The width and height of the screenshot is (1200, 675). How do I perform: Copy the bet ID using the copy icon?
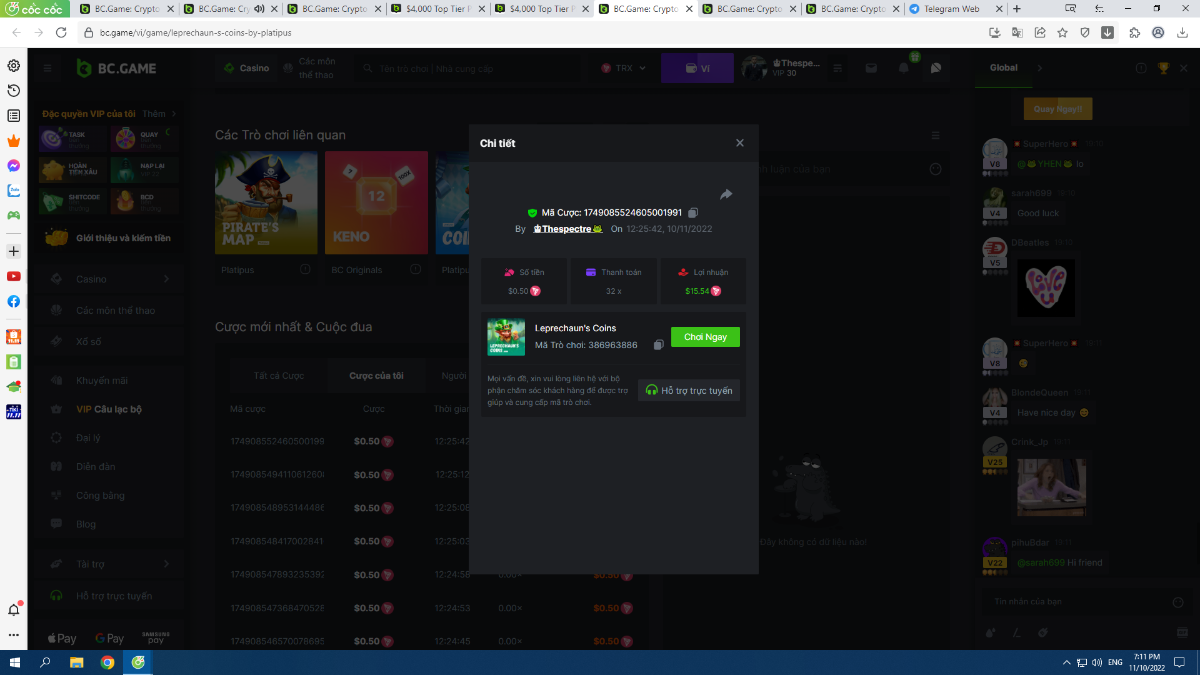point(693,213)
